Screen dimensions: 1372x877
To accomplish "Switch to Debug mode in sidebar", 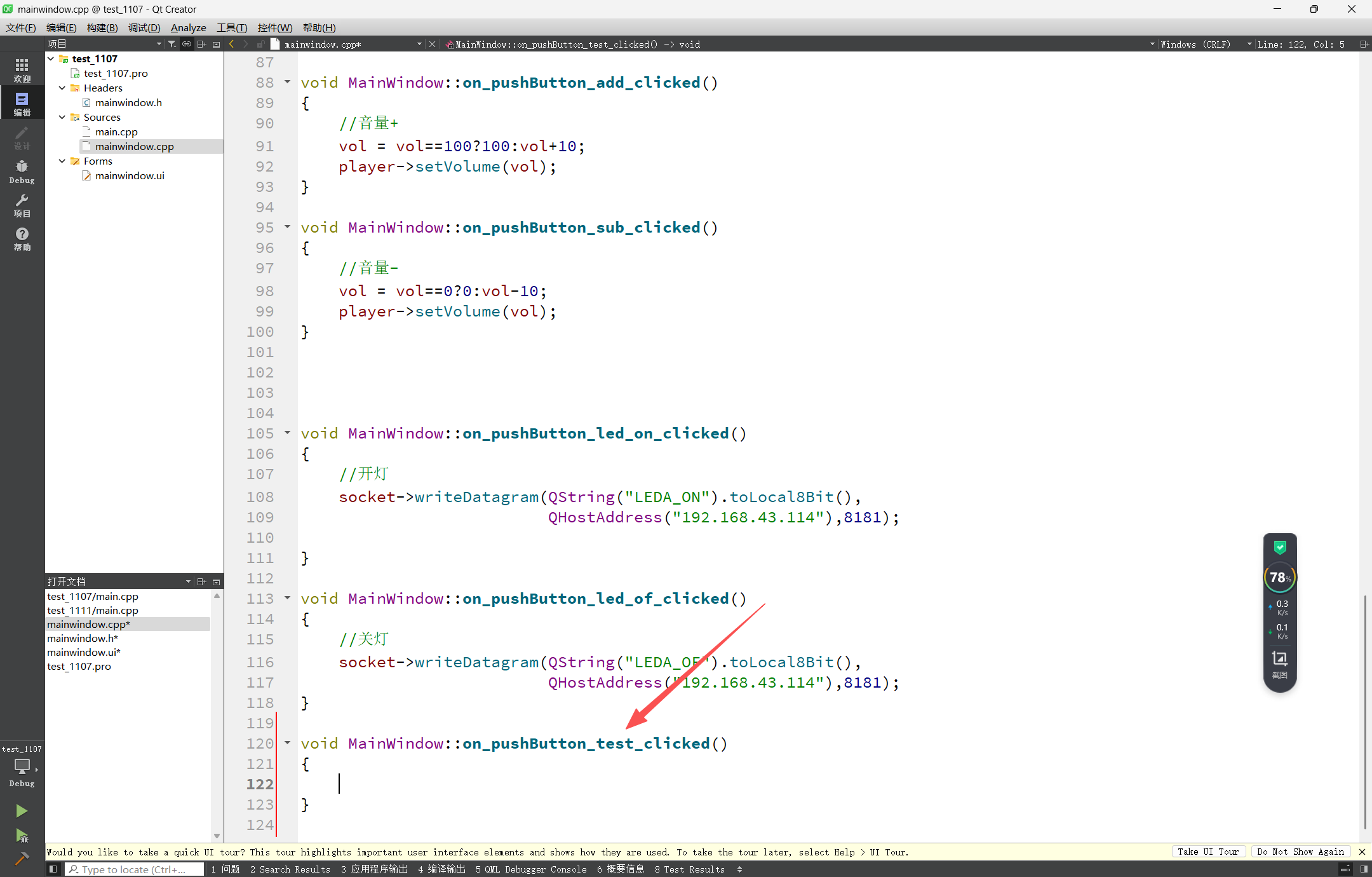I will 22,171.
